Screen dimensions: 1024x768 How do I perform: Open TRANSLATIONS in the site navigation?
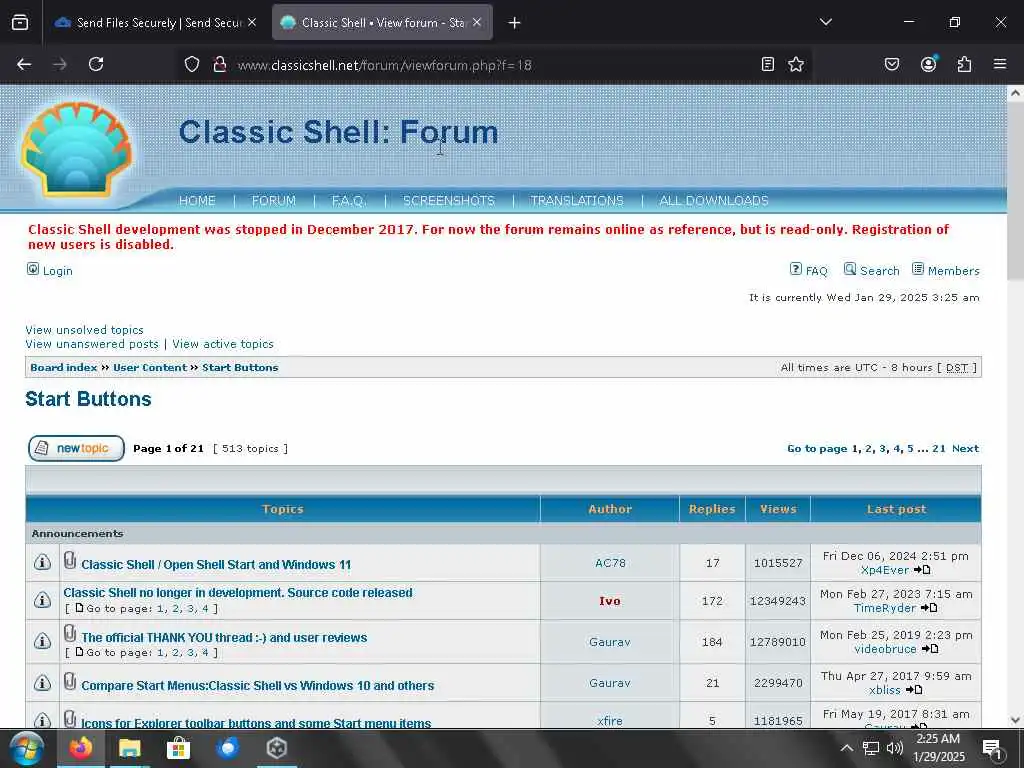pyautogui.click(x=577, y=200)
